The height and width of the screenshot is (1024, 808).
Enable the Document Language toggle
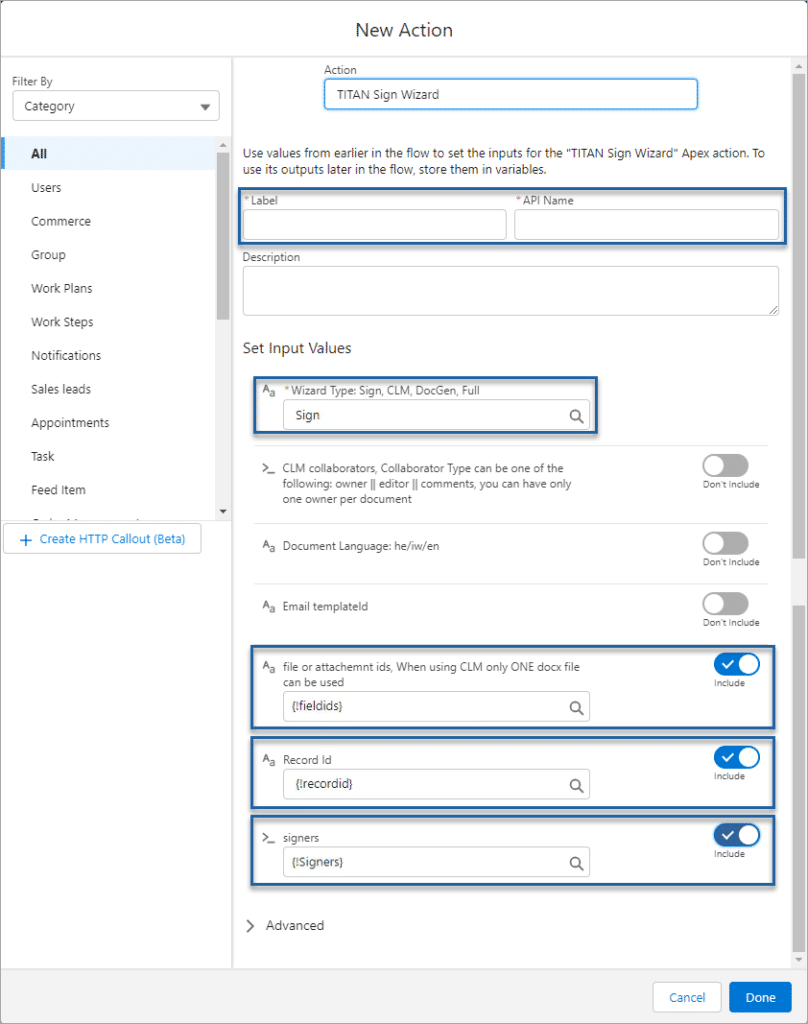(x=725, y=543)
